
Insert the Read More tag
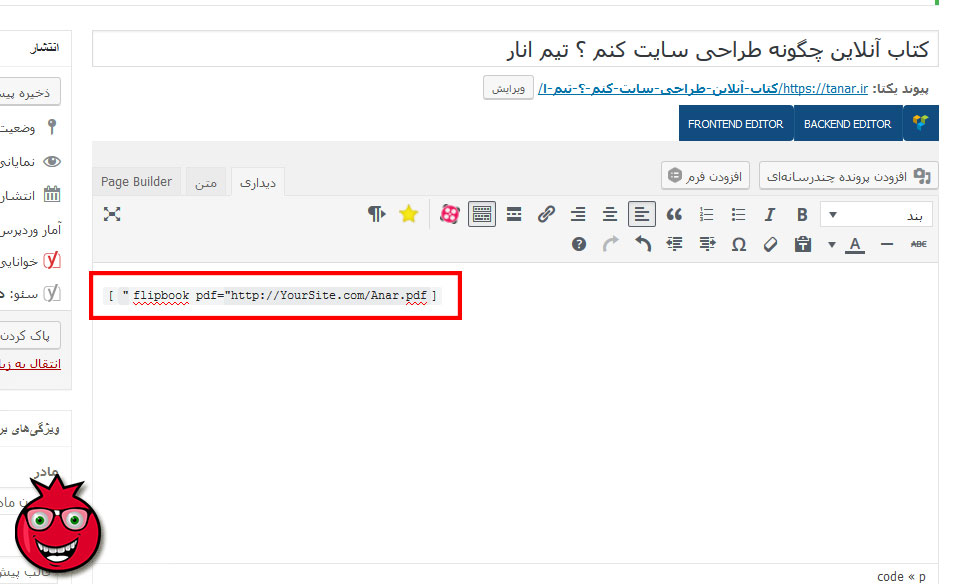tap(514, 214)
